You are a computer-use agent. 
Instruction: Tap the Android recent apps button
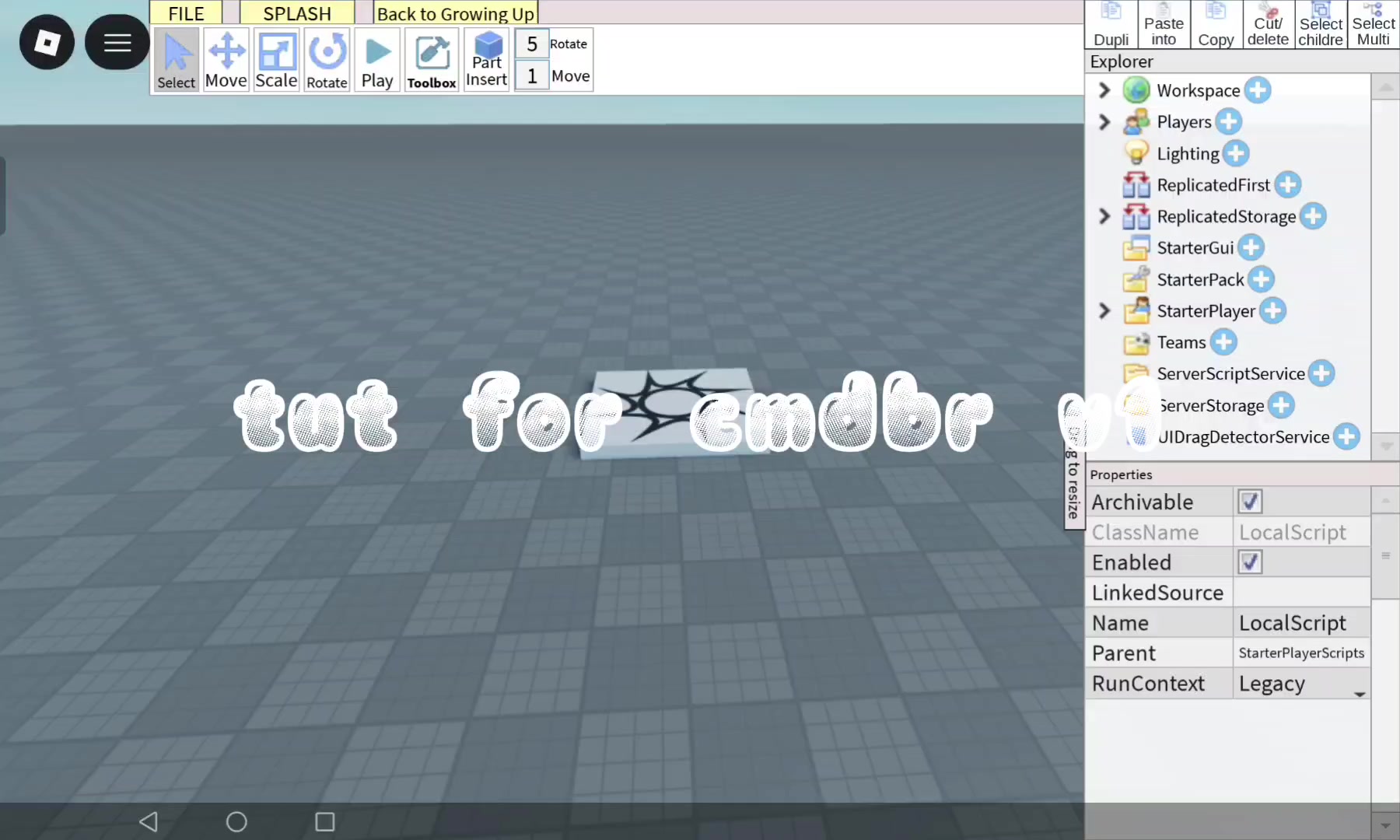[325, 821]
